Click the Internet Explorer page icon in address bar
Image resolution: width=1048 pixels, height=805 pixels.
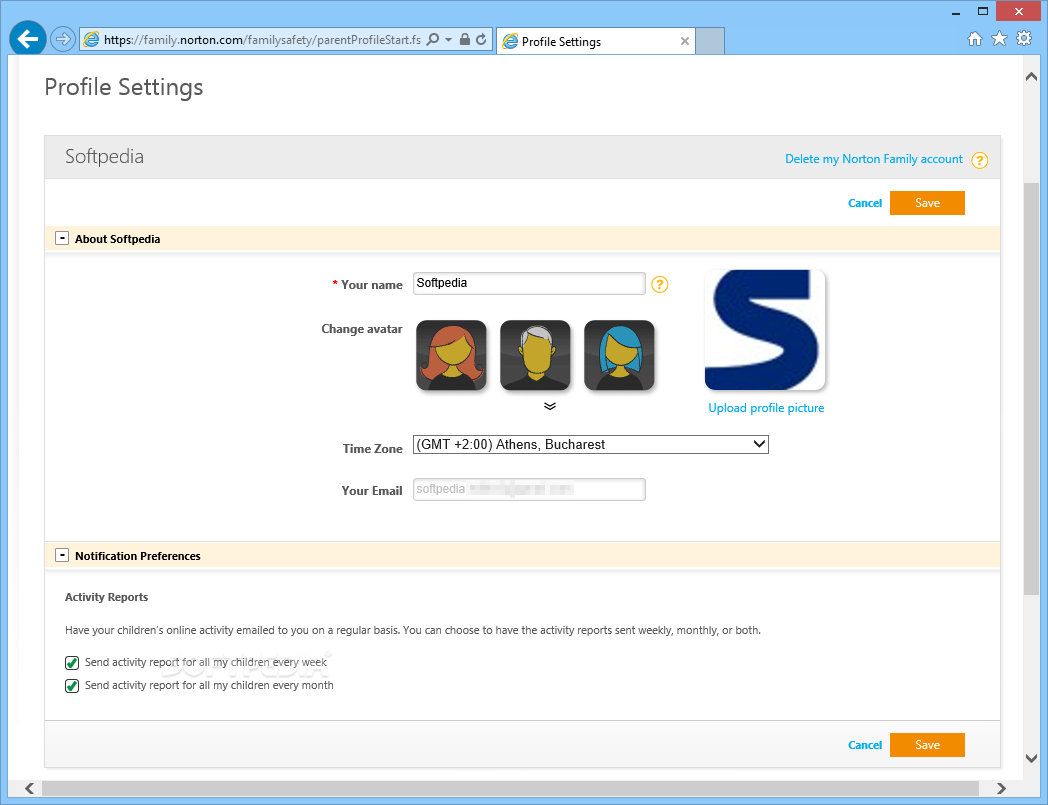pyautogui.click(x=91, y=39)
